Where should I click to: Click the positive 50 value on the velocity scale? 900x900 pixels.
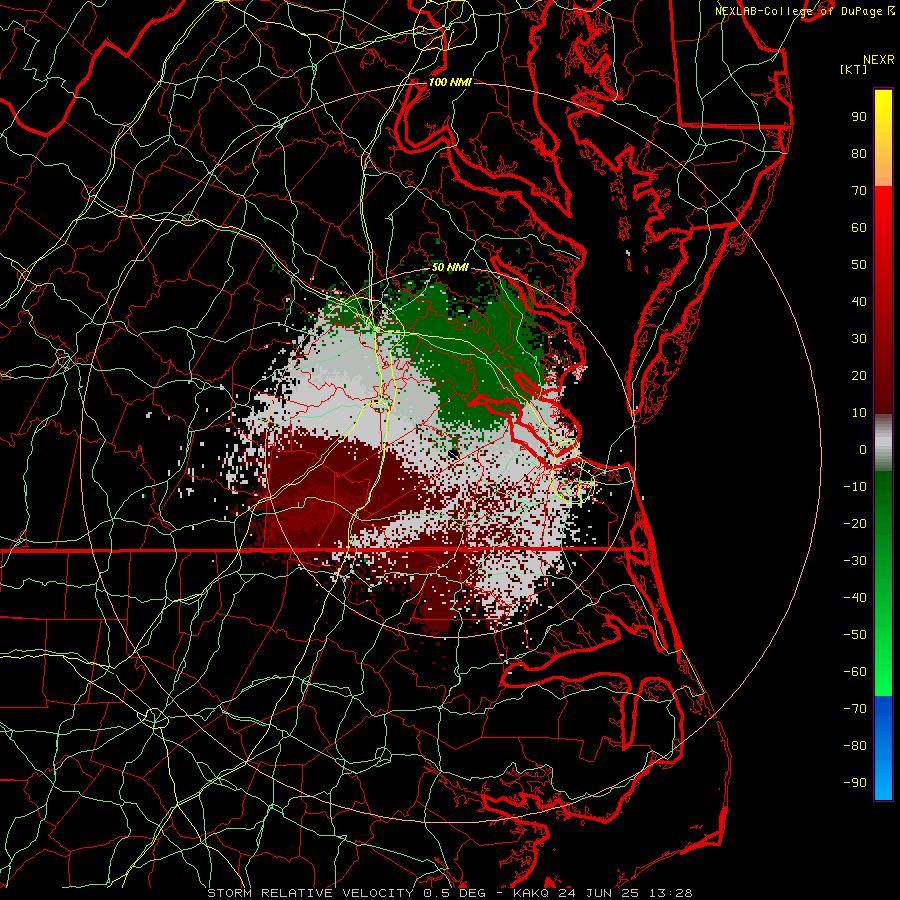[859, 265]
